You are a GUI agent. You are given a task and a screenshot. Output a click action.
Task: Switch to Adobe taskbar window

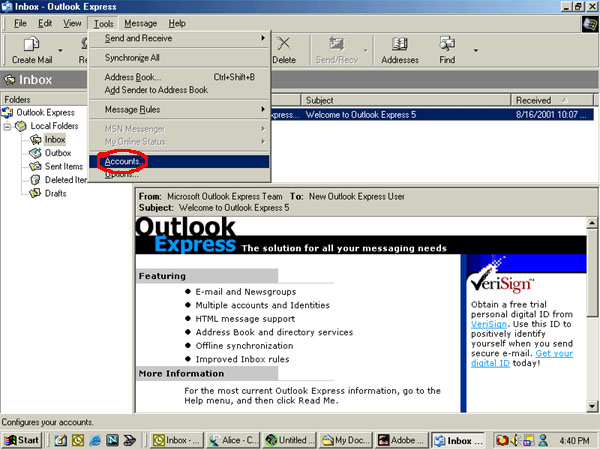pyautogui.click(x=402, y=440)
